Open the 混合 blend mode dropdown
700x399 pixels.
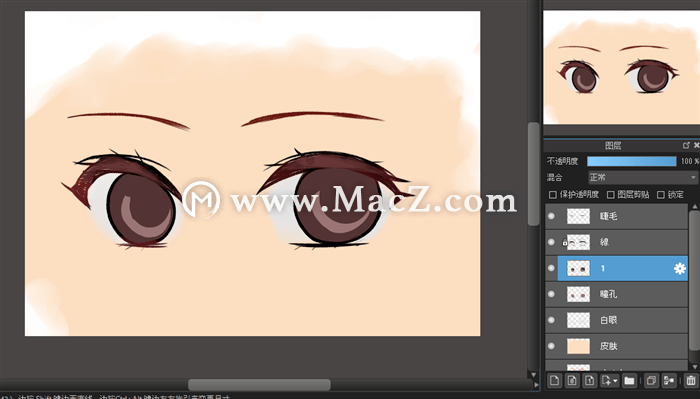coord(642,177)
